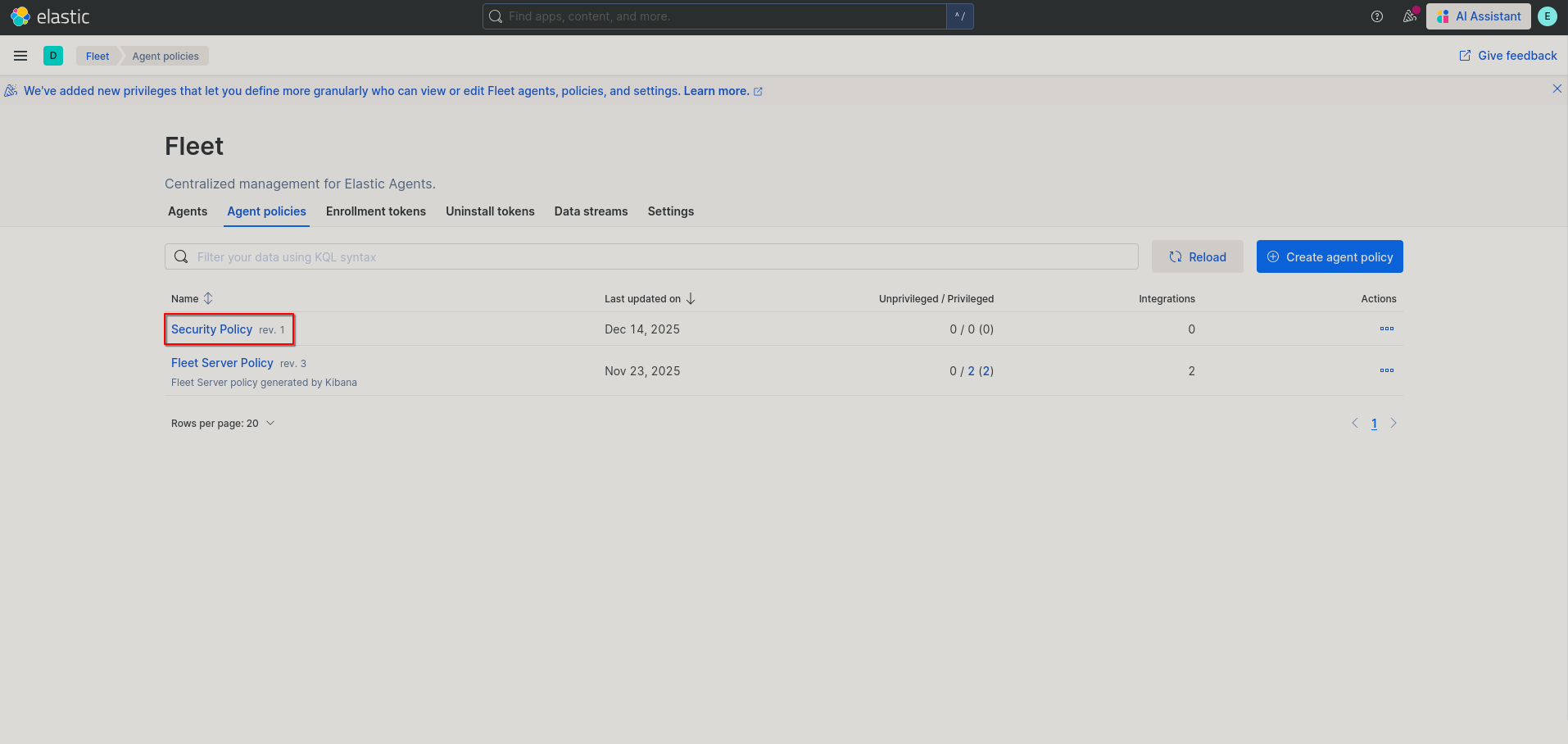Open the newsfeed celebration icon
The width and height of the screenshot is (1568, 744).
click(x=1410, y=16)
